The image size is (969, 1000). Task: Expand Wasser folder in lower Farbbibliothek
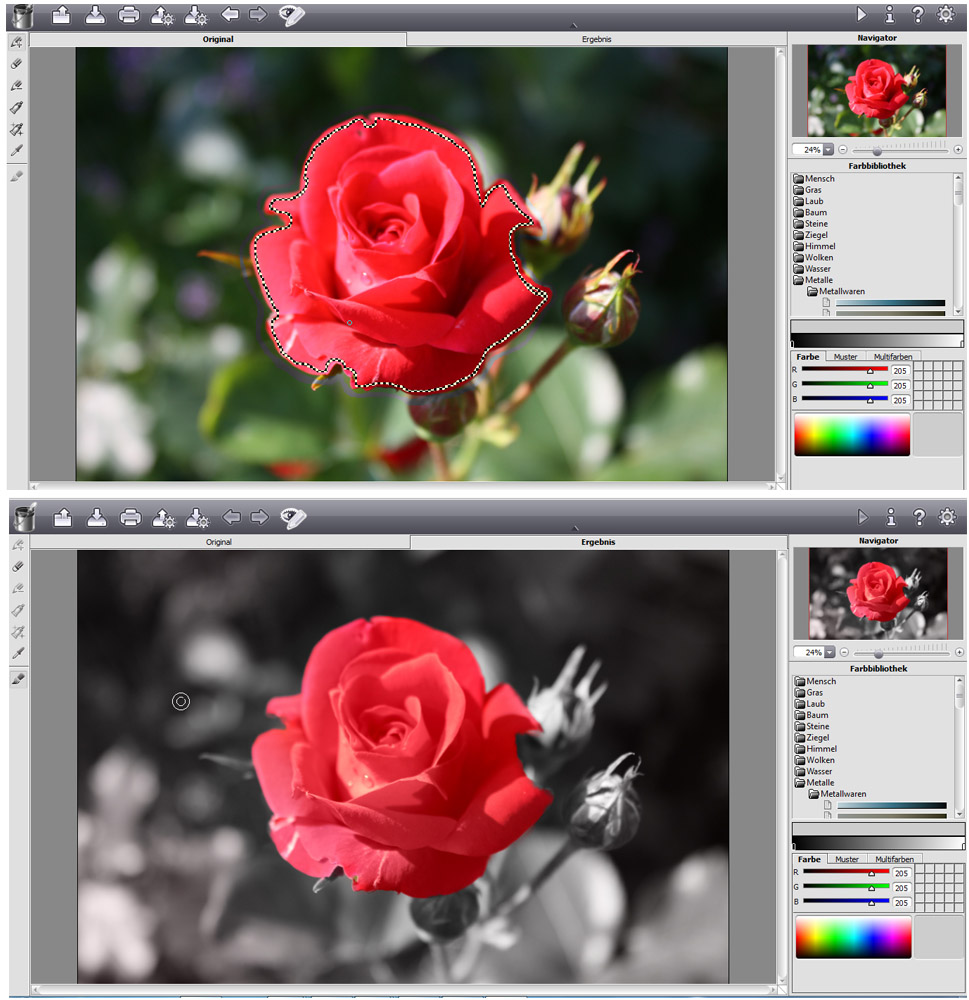[814, 772]
